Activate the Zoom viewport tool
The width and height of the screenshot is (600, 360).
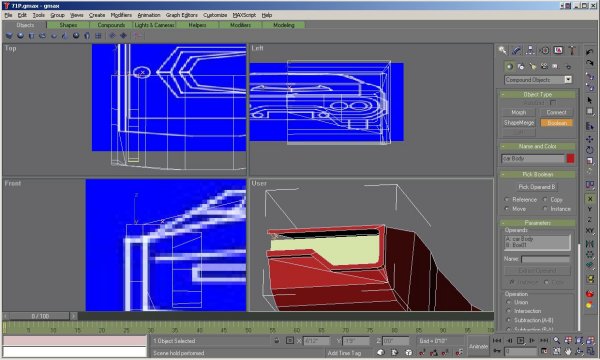[556, 340]
